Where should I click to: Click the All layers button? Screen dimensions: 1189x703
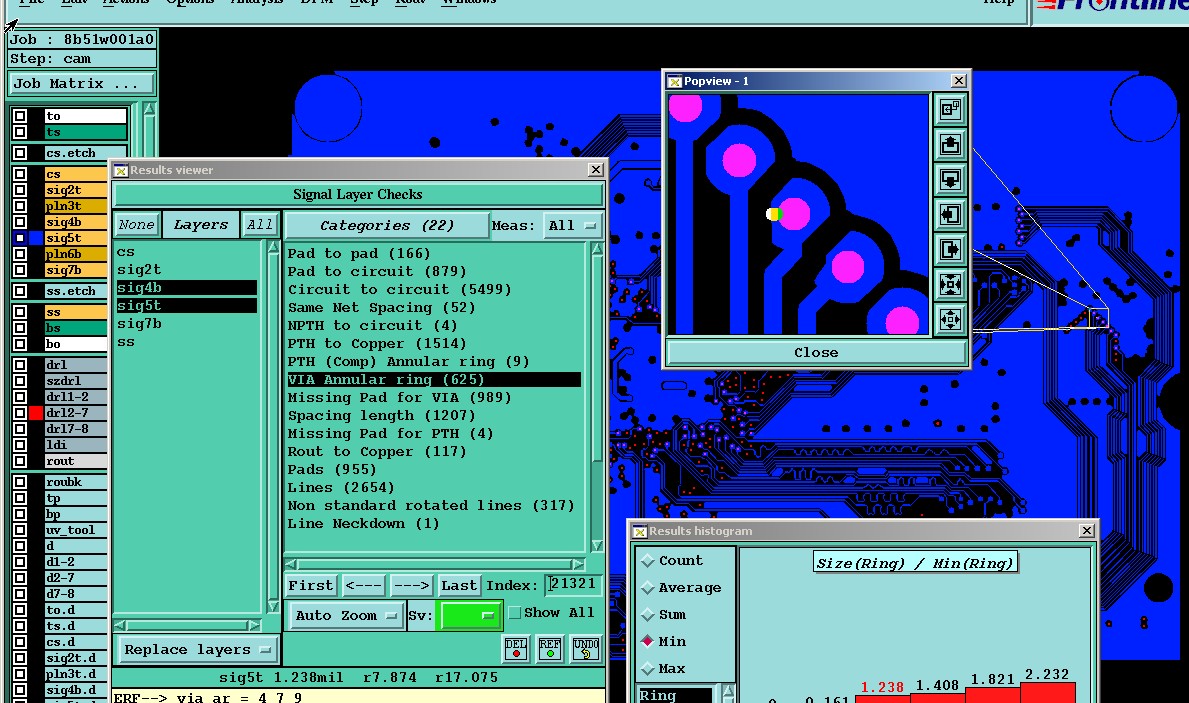(x=259, y=224)
